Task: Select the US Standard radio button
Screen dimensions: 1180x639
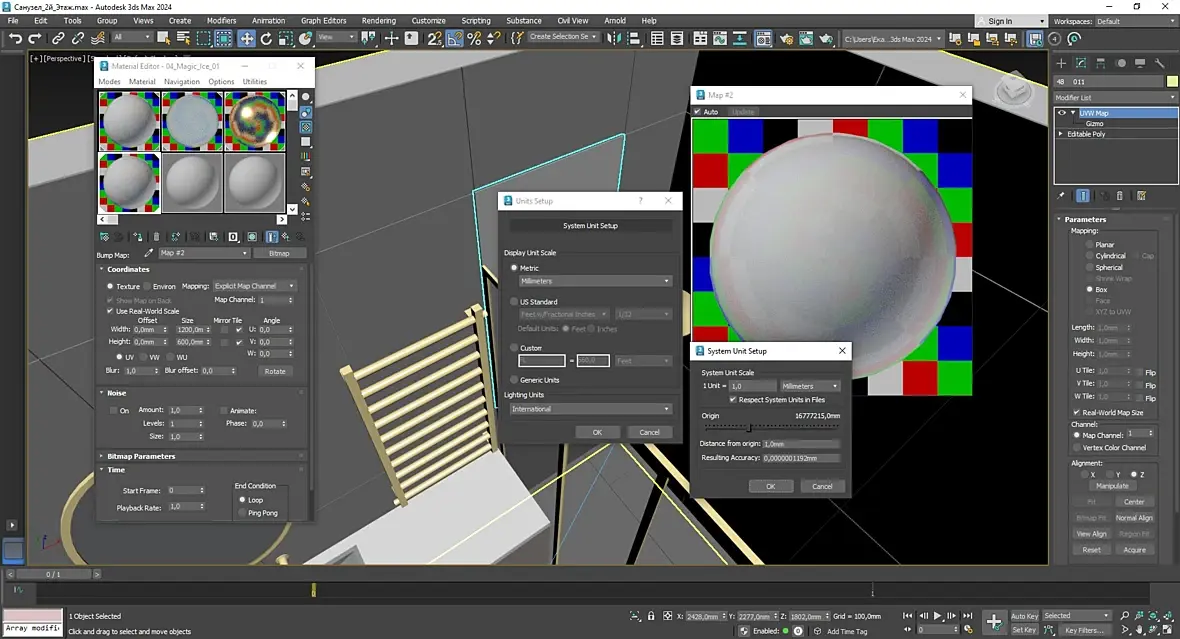Action: tap(515, 301)
